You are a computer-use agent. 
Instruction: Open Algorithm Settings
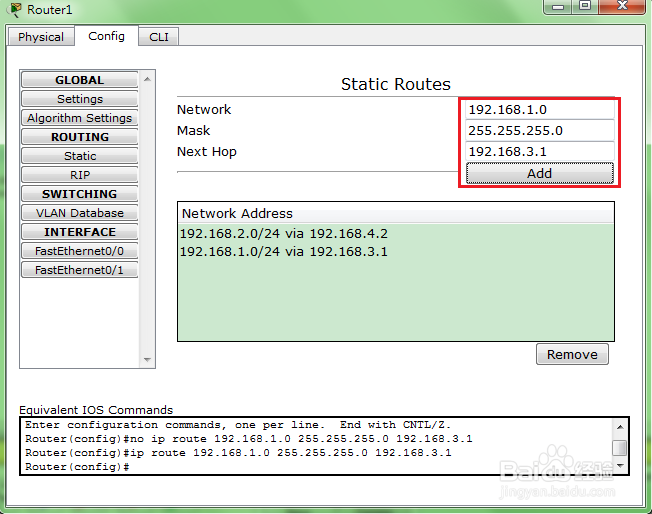click(x=79, y=118)
